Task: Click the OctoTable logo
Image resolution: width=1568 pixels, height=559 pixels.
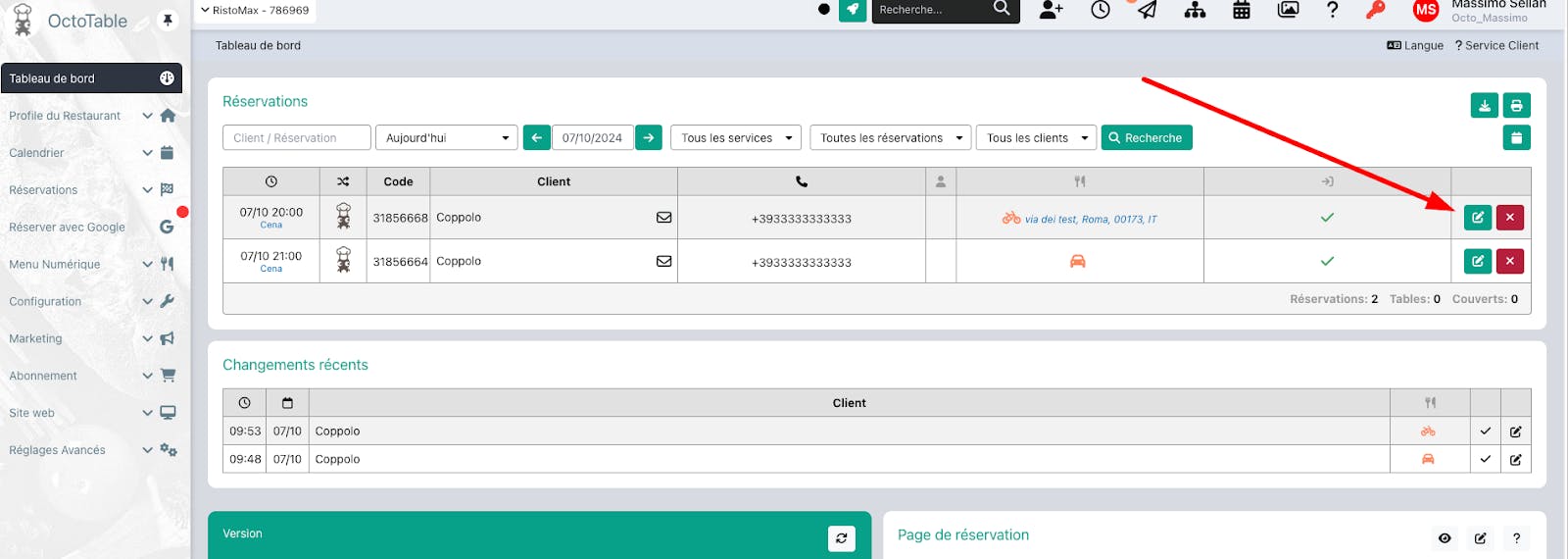Action: tap(71, 21)
